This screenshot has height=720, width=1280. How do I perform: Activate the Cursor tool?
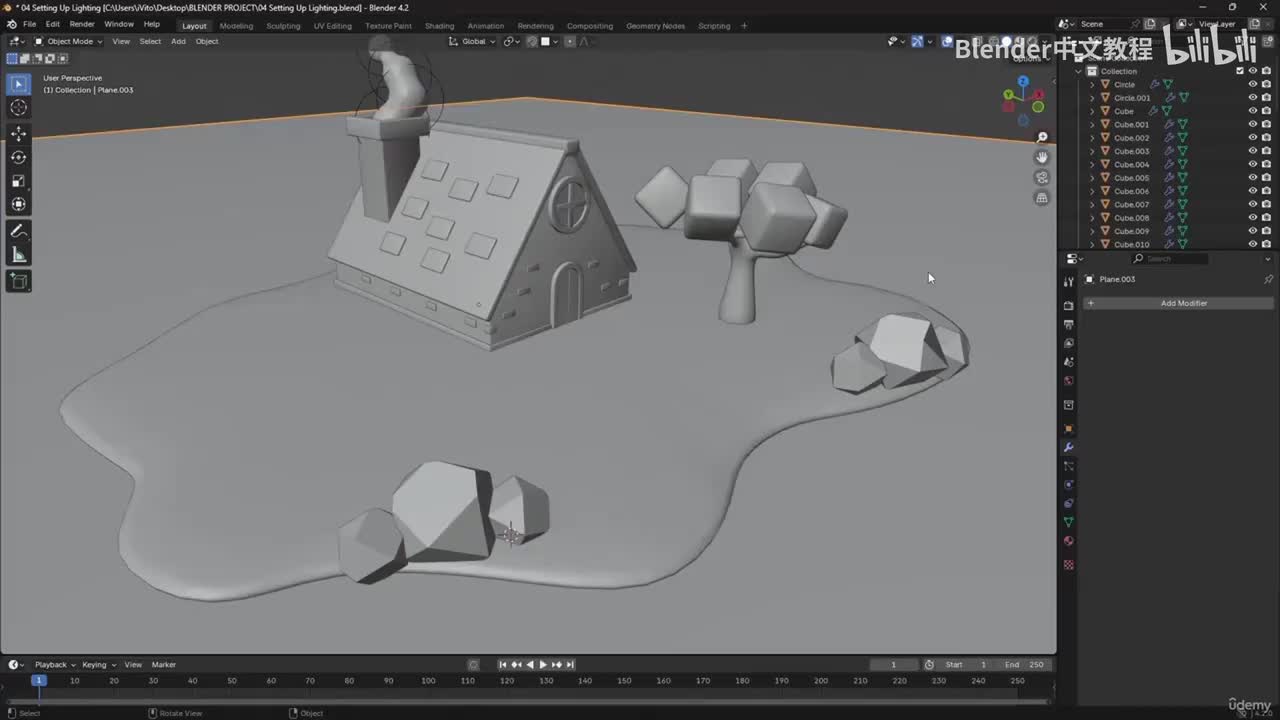18,108
